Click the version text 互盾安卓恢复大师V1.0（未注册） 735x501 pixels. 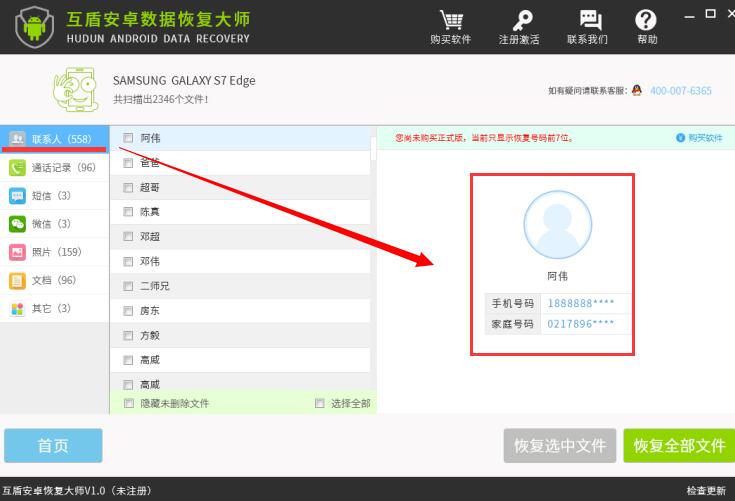(x=77, y=491)
